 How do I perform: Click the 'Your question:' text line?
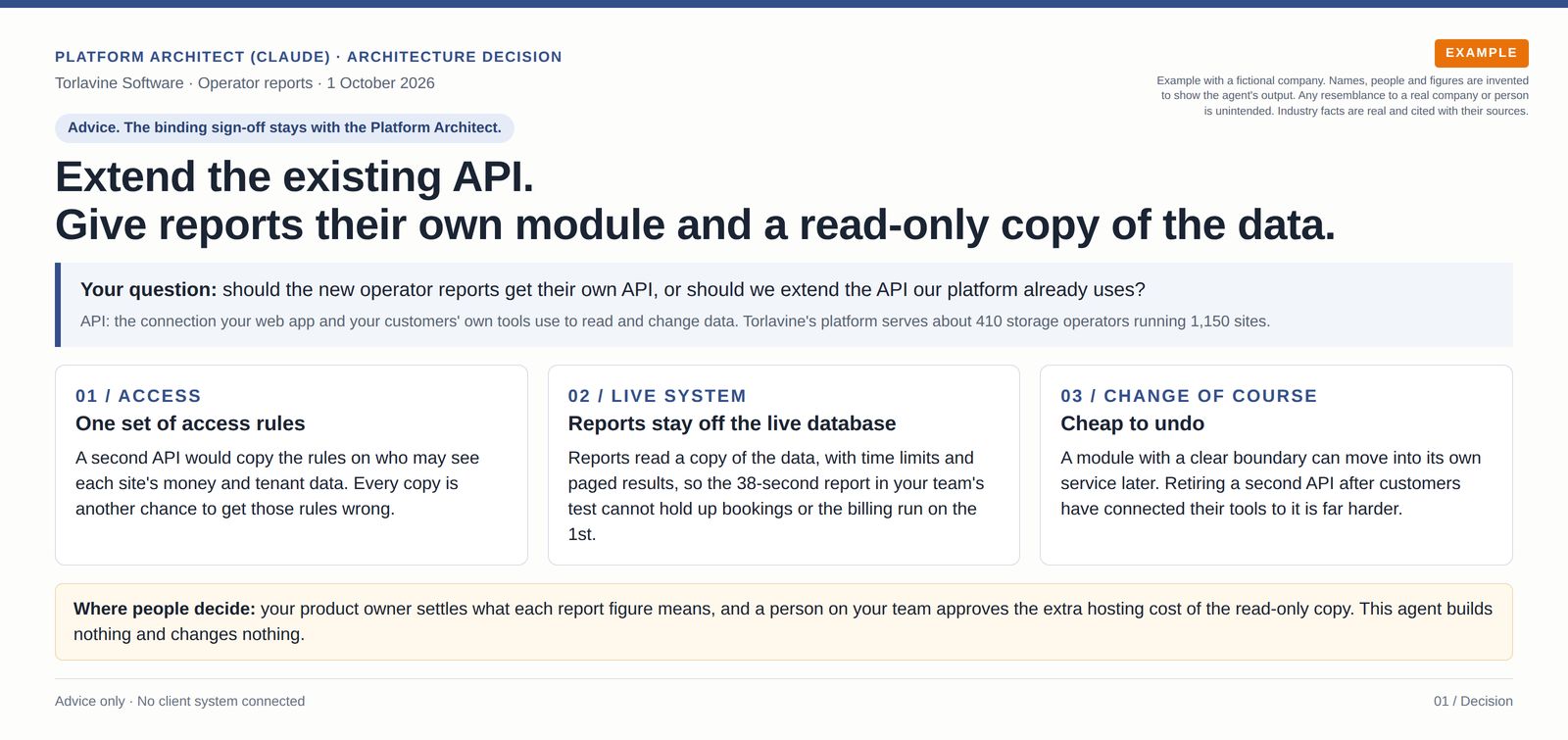point(612,290)
